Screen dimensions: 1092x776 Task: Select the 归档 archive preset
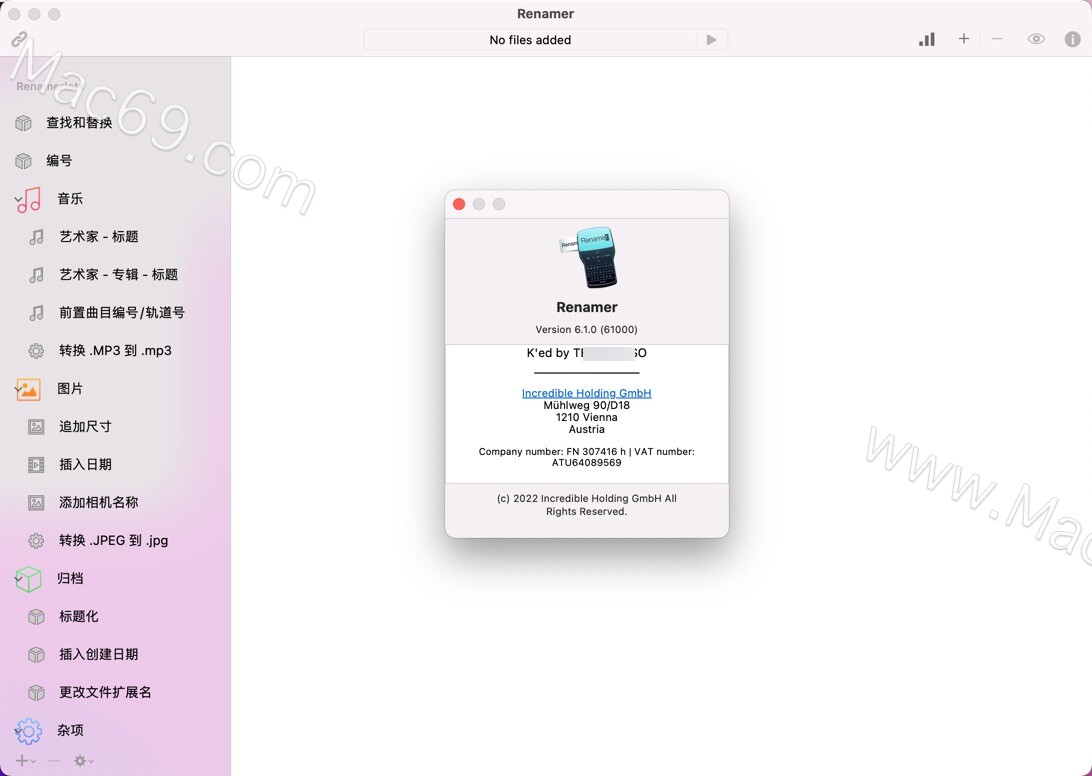tap(69, 578)
